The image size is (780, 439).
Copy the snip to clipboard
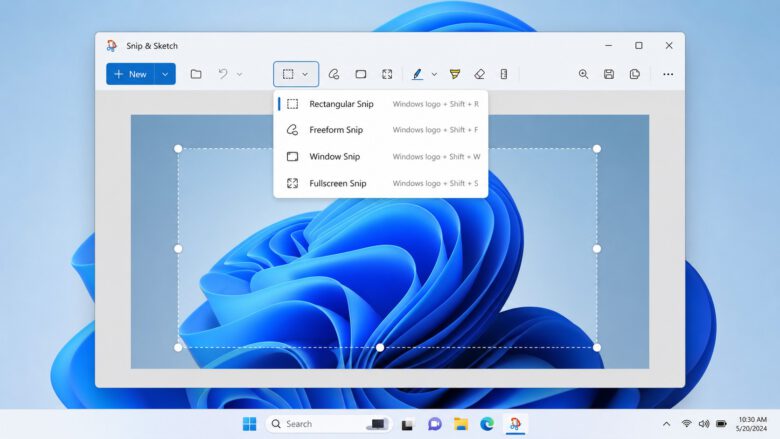point(635,74)
